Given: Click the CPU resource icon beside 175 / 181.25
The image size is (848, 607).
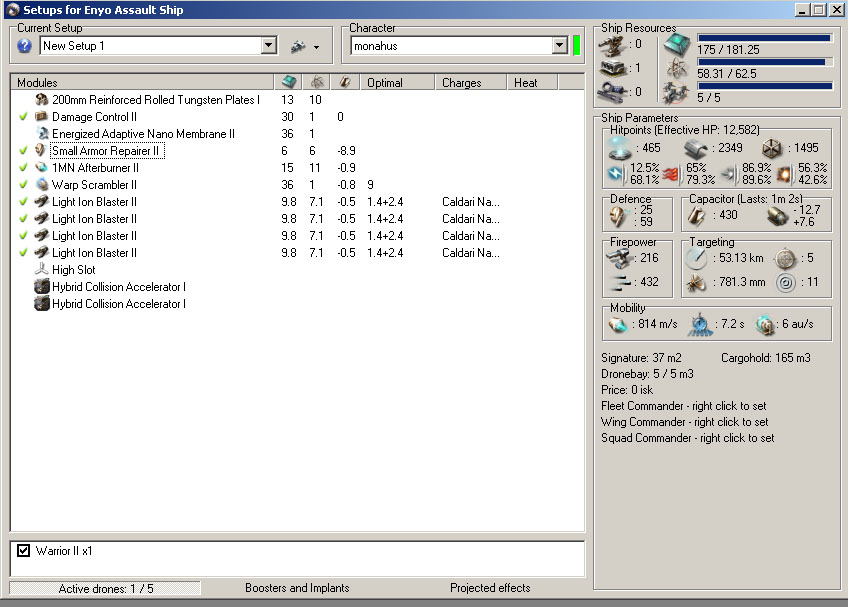Looking at the screenshot, I should (677, 45).
